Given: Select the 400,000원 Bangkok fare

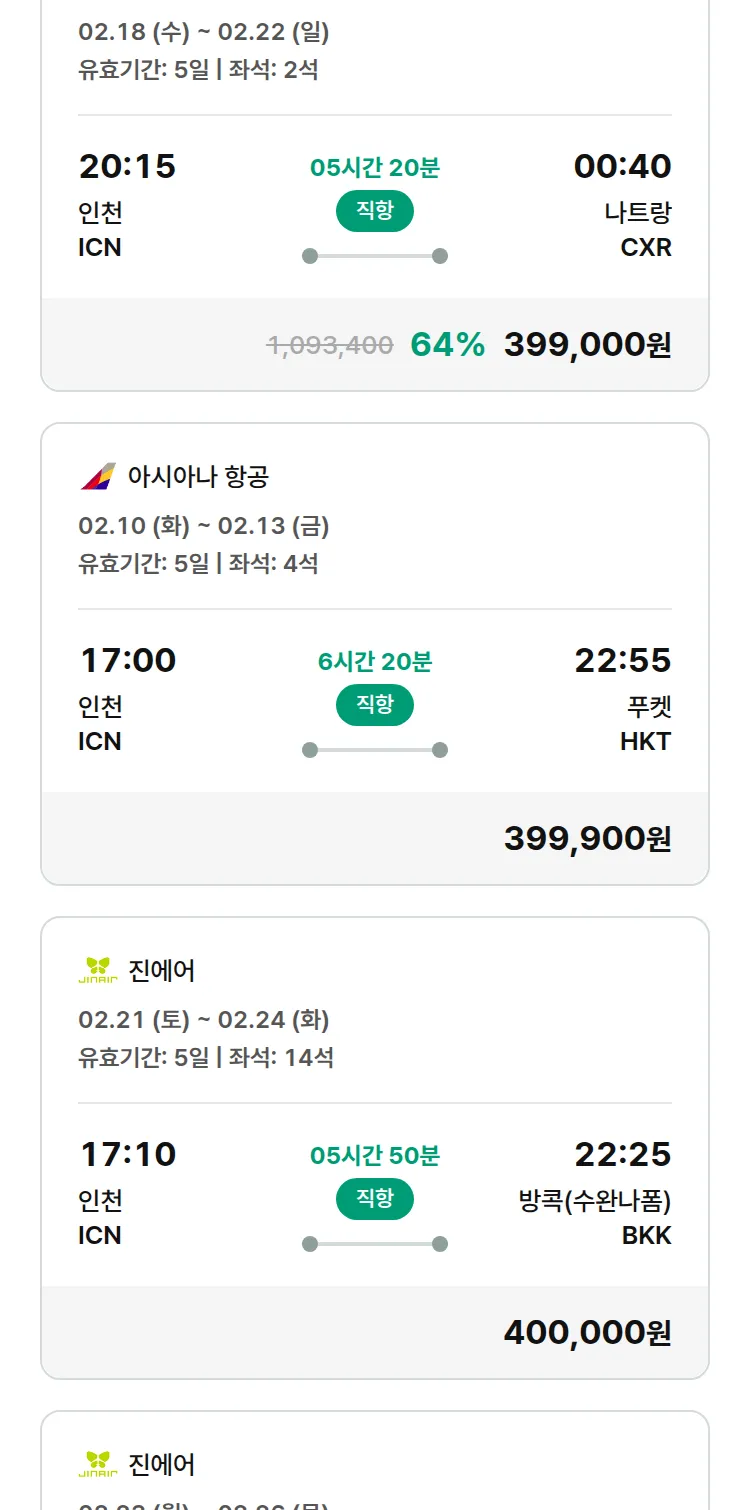Looking at the screenshot, I should tap(587, 1333).
